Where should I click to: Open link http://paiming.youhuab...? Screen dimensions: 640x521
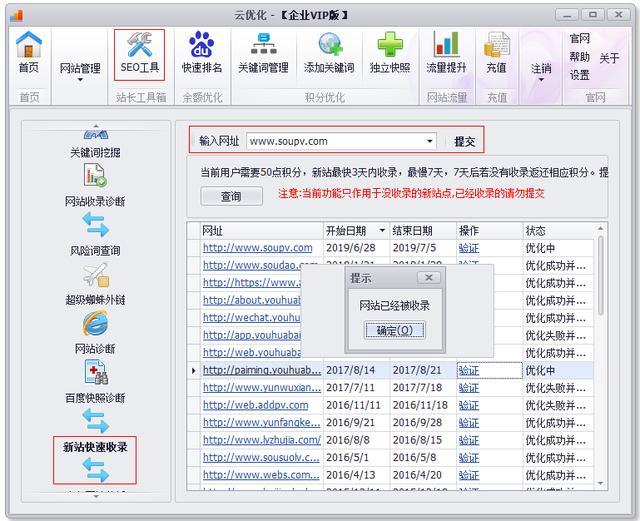coord(262,370)
